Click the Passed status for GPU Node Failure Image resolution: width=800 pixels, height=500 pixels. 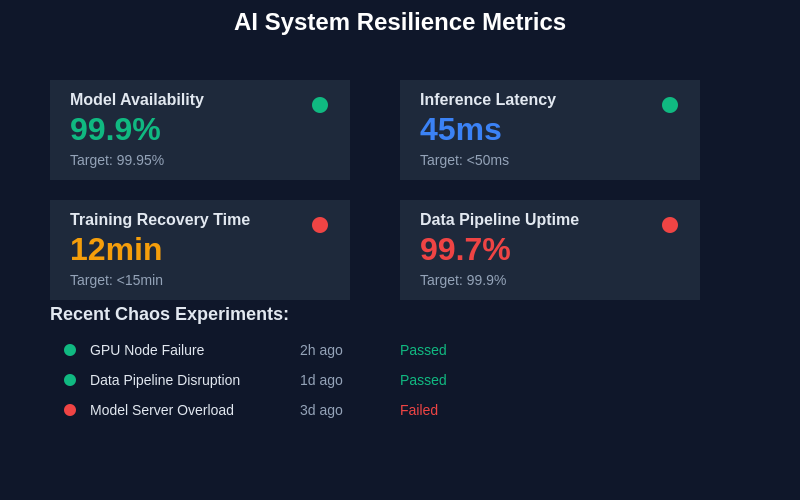[423, 350]
